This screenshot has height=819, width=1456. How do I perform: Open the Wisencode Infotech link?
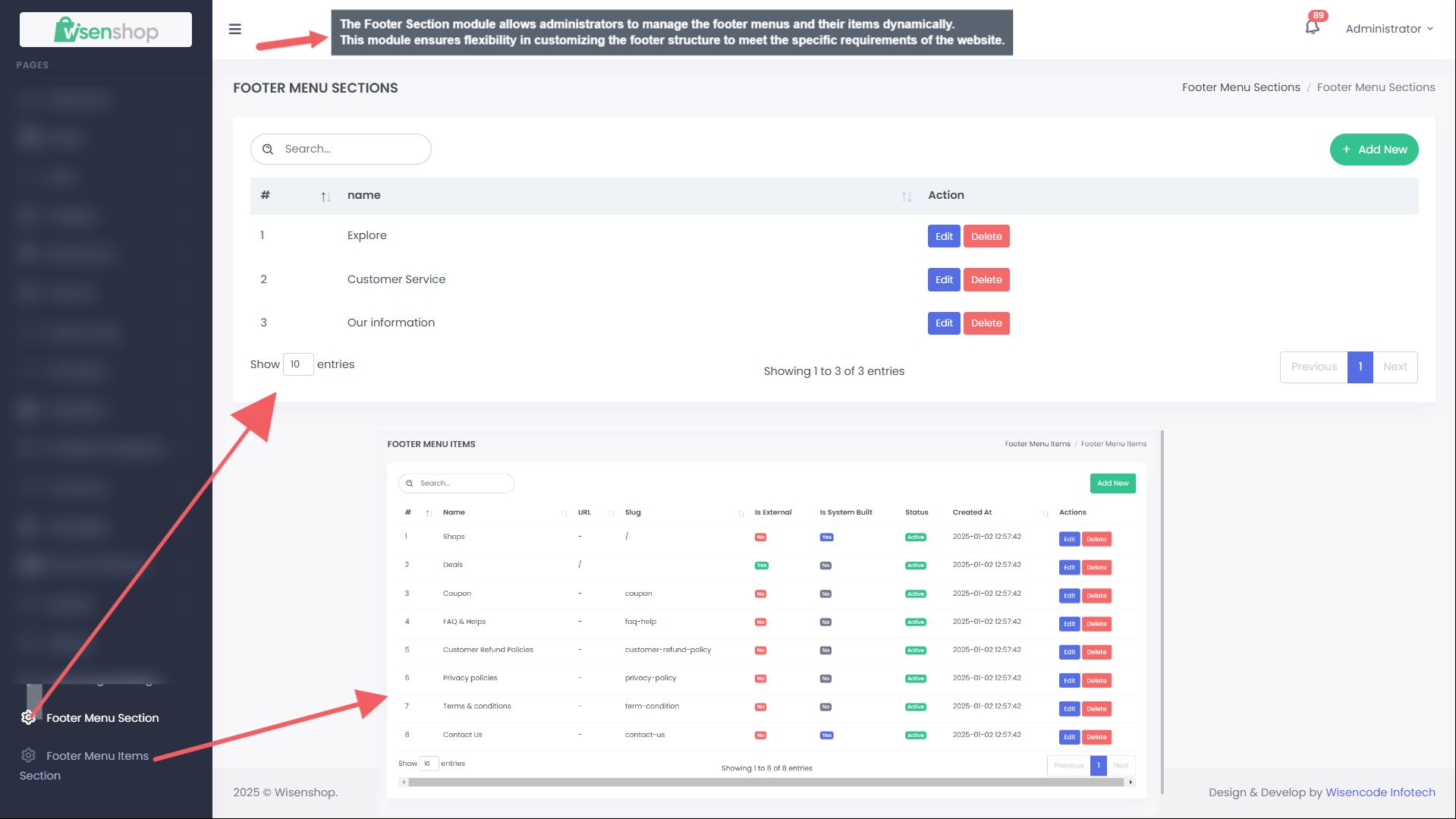(1379, 792)
